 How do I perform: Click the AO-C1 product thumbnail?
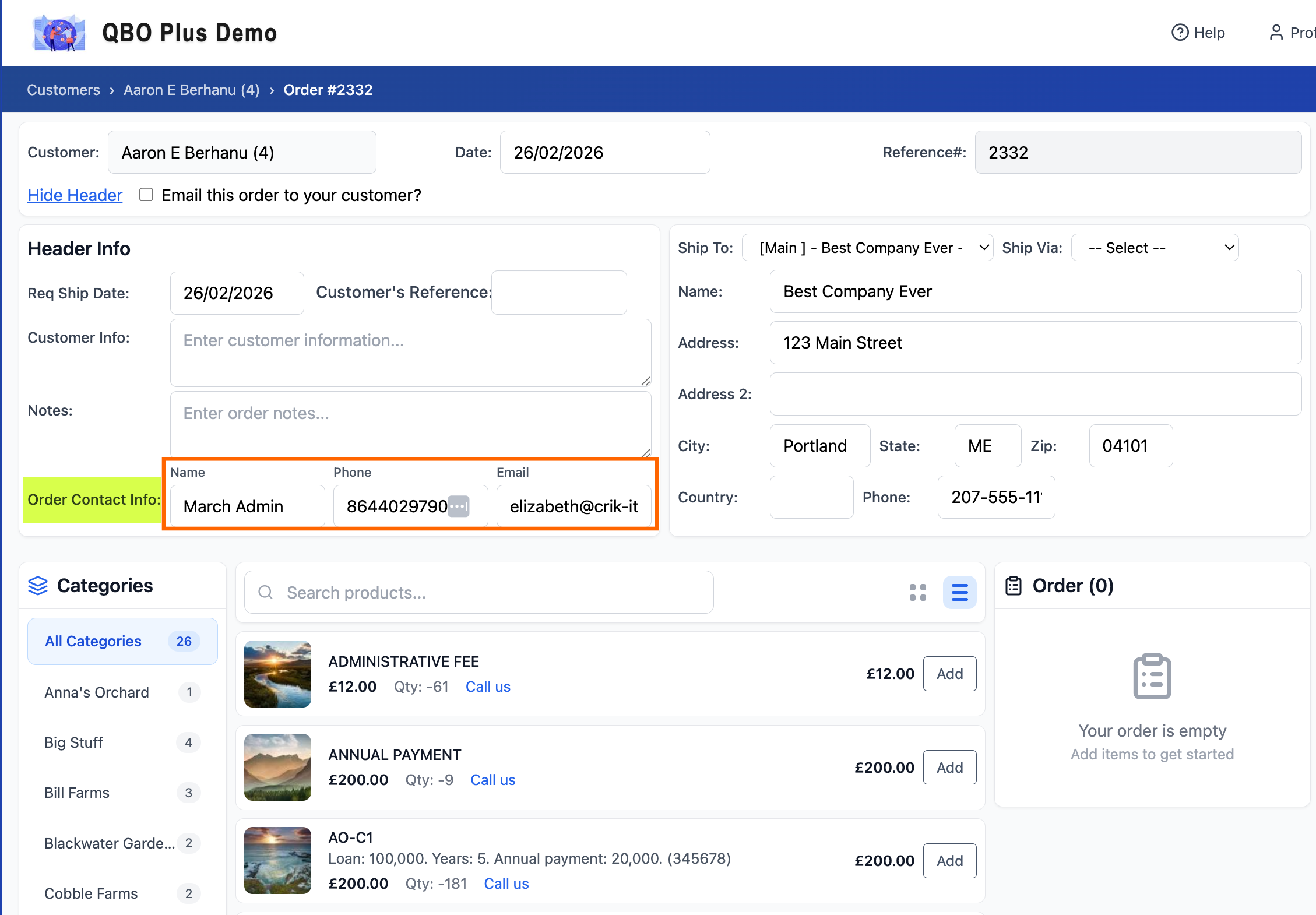(x=277, y=860)
